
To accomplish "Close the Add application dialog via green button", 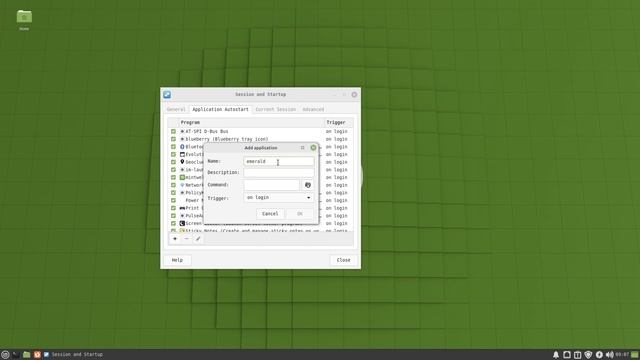I will (x=313, y=148).
